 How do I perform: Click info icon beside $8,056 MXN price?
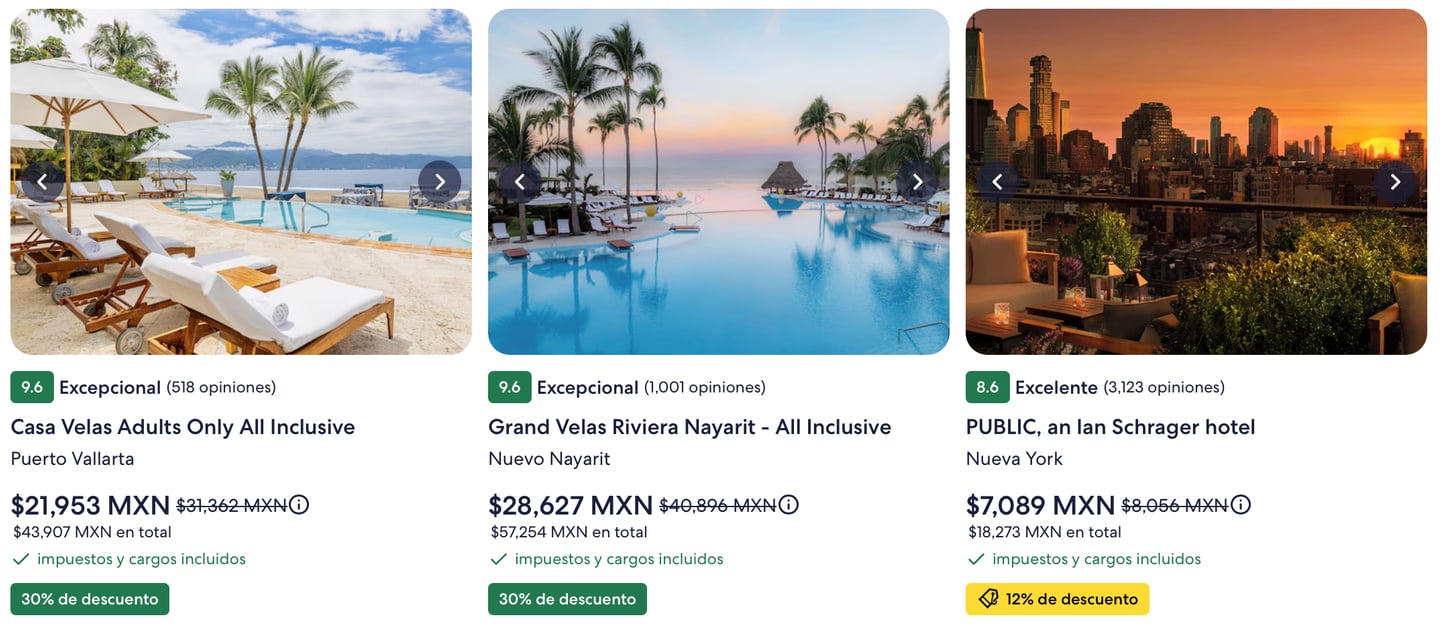pyautogui.click(x=1241, y=505)
